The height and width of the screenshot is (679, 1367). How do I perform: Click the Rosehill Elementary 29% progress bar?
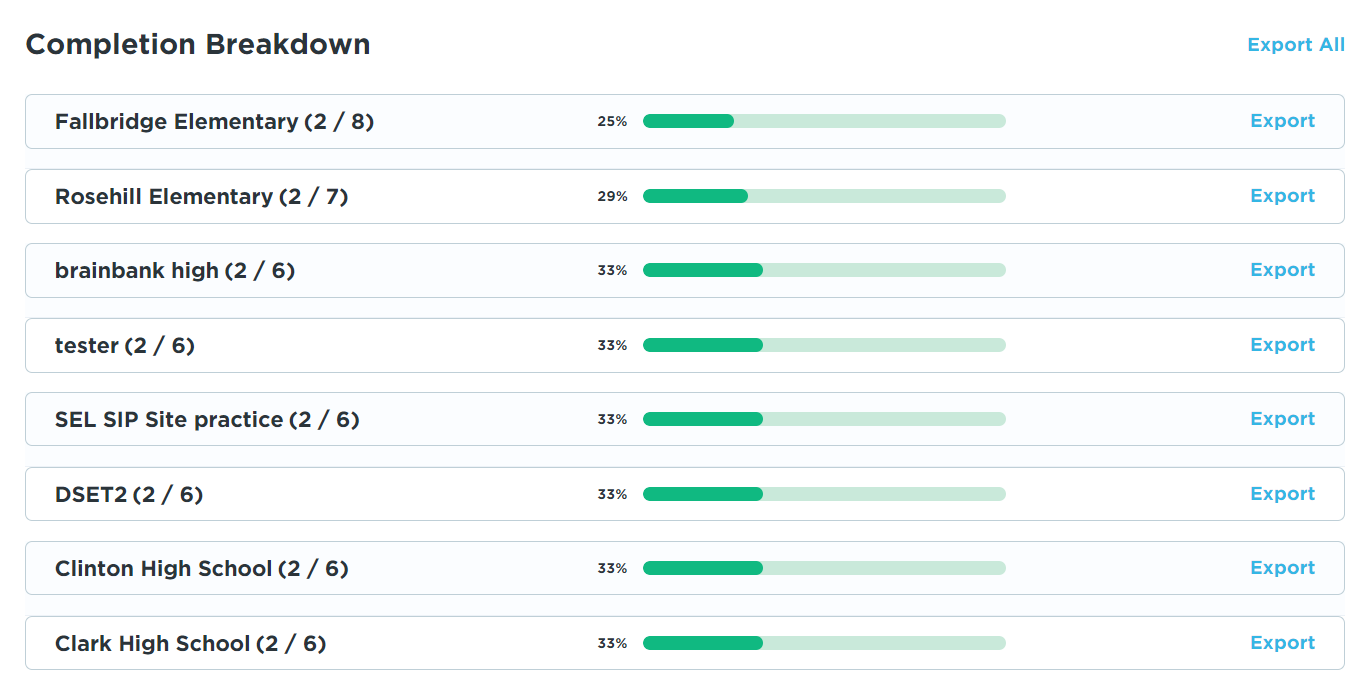[x=824, y=196]
